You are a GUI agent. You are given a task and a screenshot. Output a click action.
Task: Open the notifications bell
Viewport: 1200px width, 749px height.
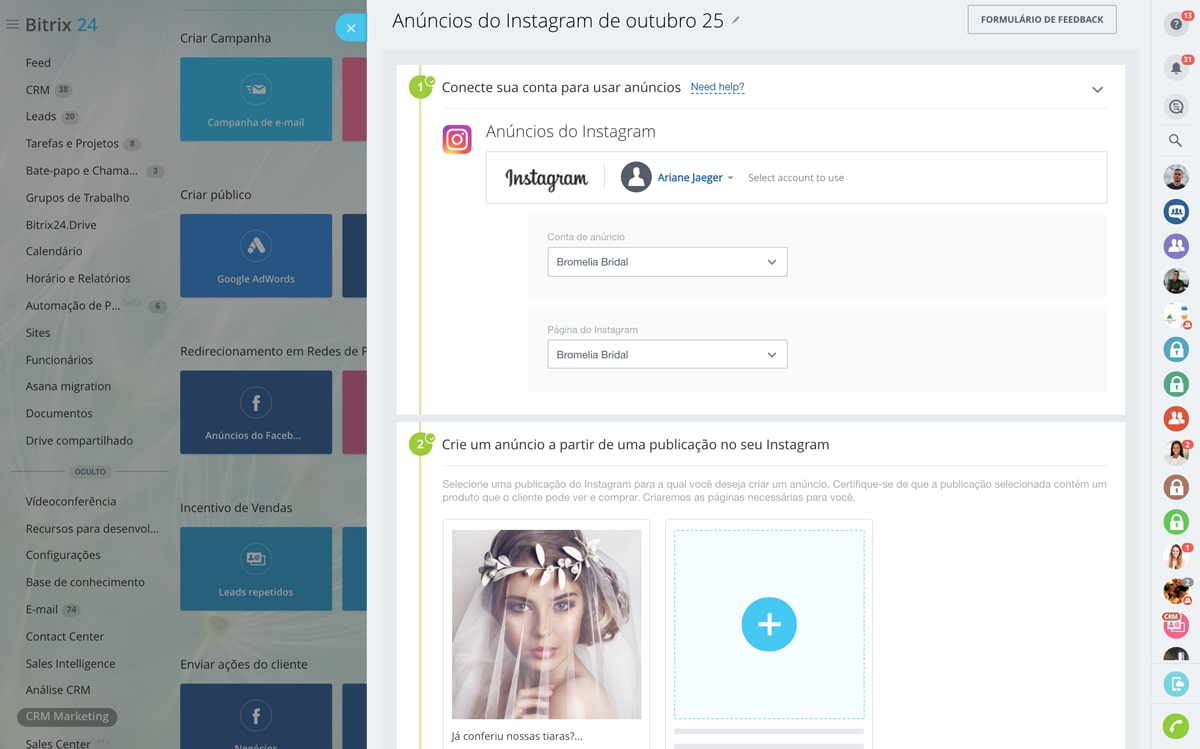(1175, 68)
